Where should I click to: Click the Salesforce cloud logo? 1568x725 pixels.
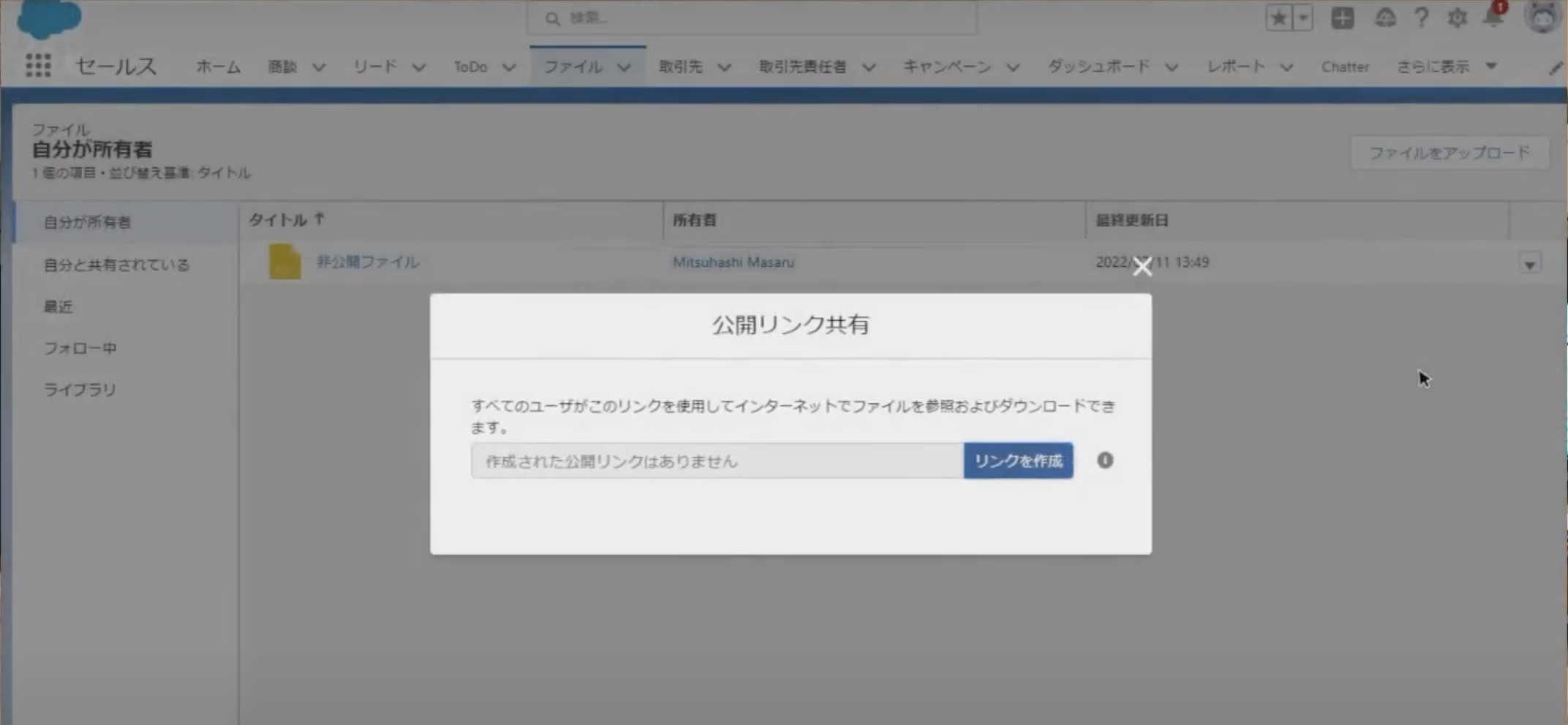[49, 18]
